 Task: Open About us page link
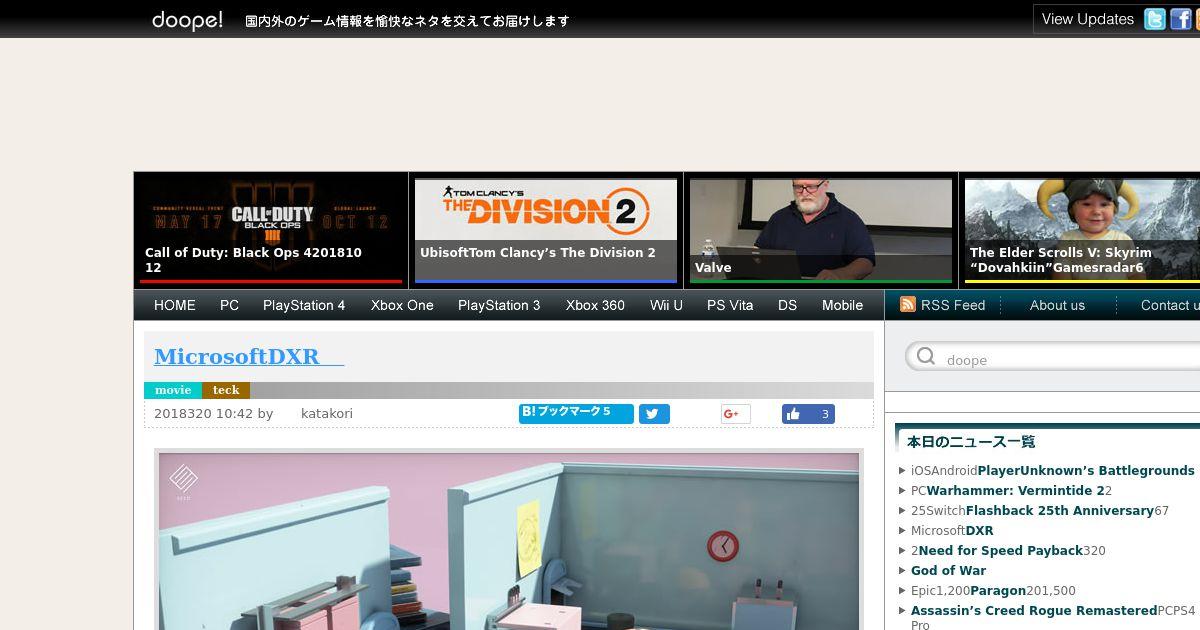click(1057, 305)
